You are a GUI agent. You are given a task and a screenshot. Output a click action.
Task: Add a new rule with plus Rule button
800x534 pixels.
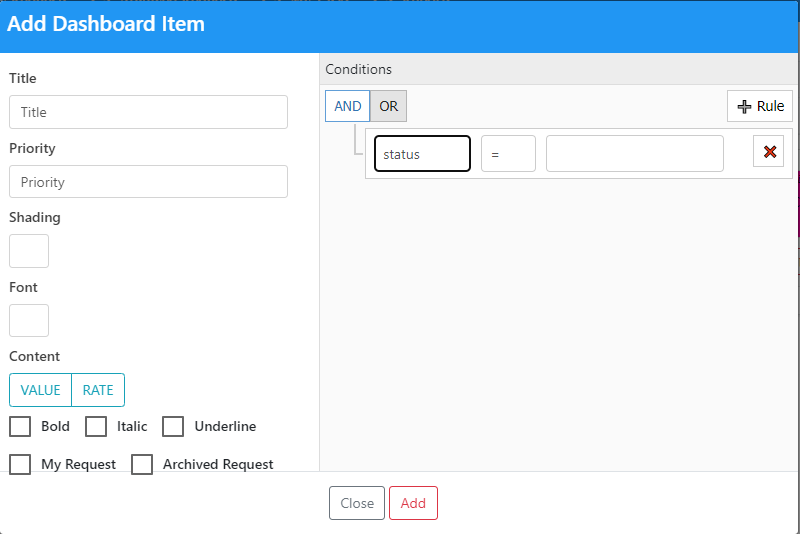760,106
